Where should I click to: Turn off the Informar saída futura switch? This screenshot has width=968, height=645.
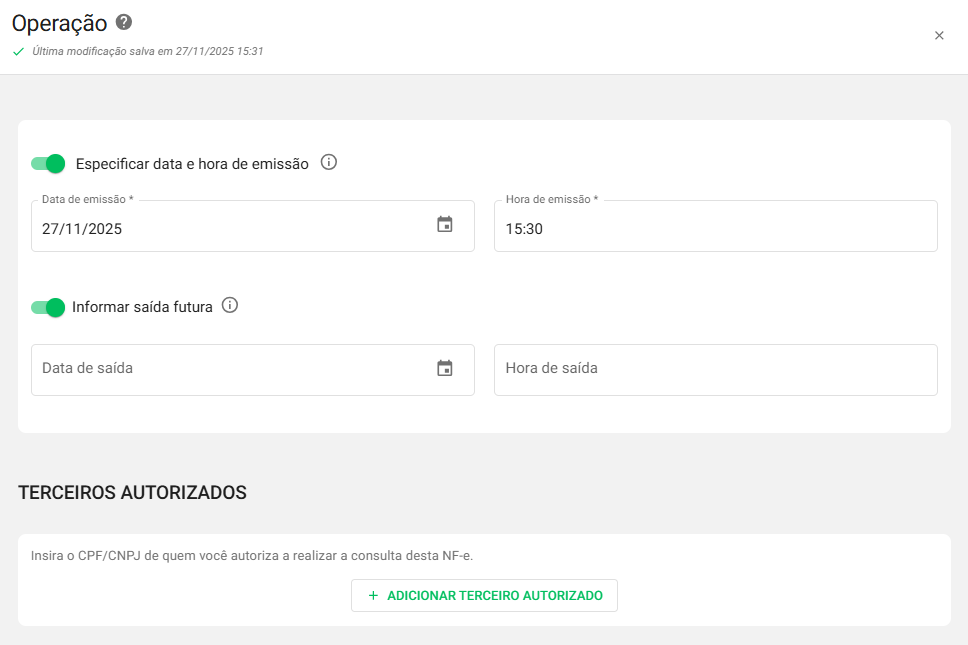coord(48,307)
